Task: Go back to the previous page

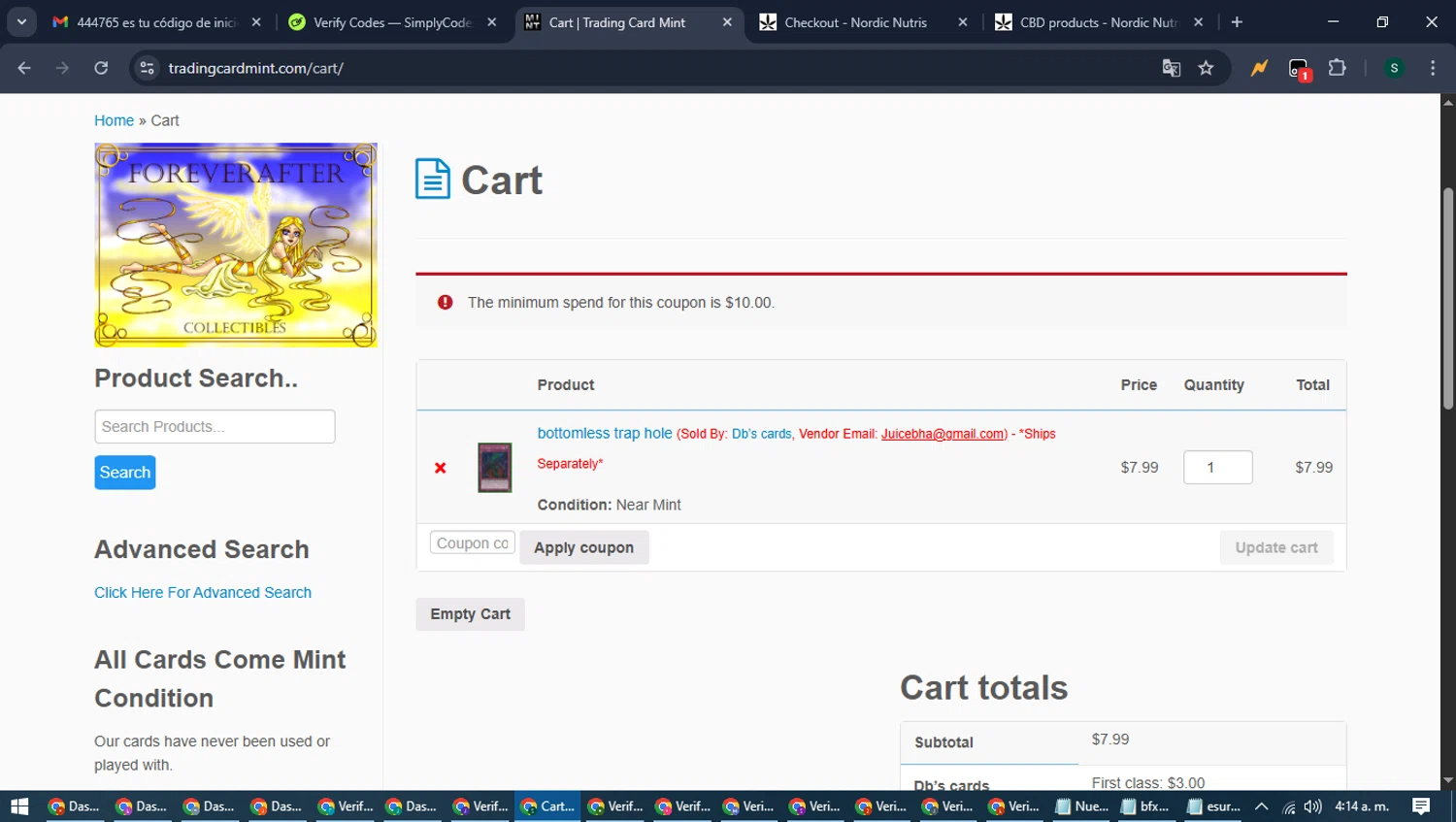Action: tap(24, 68)
